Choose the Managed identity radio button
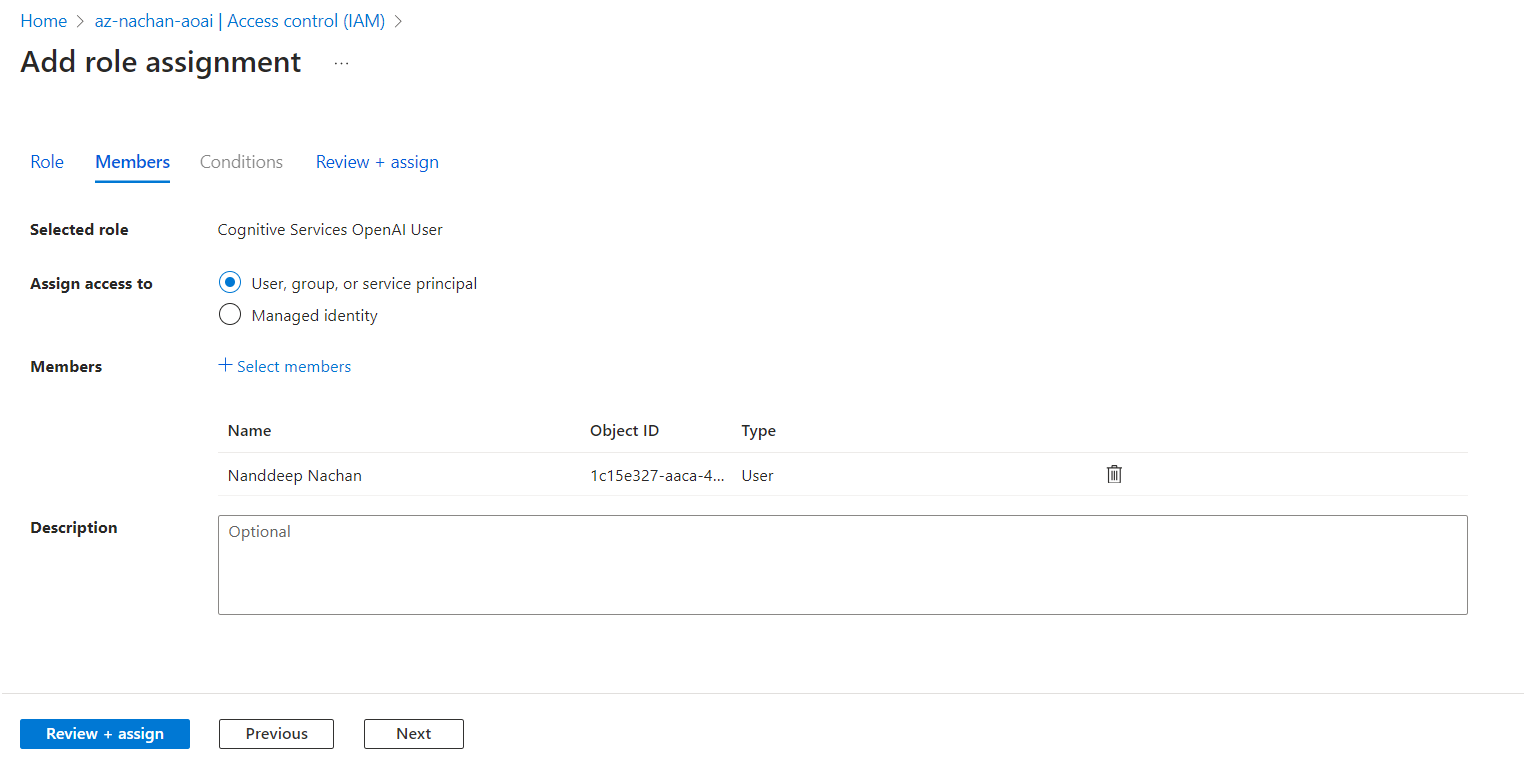 tap(230, 315)
